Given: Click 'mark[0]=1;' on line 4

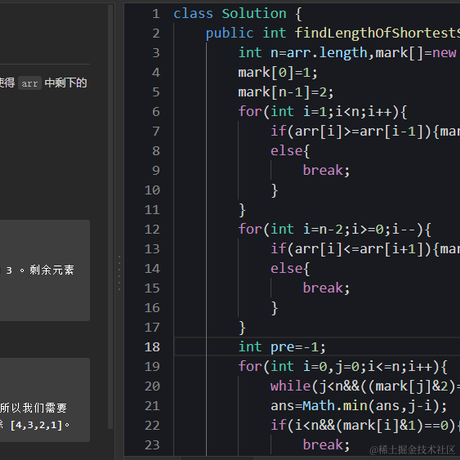Looking at the screenshot, I should [278, 73].
